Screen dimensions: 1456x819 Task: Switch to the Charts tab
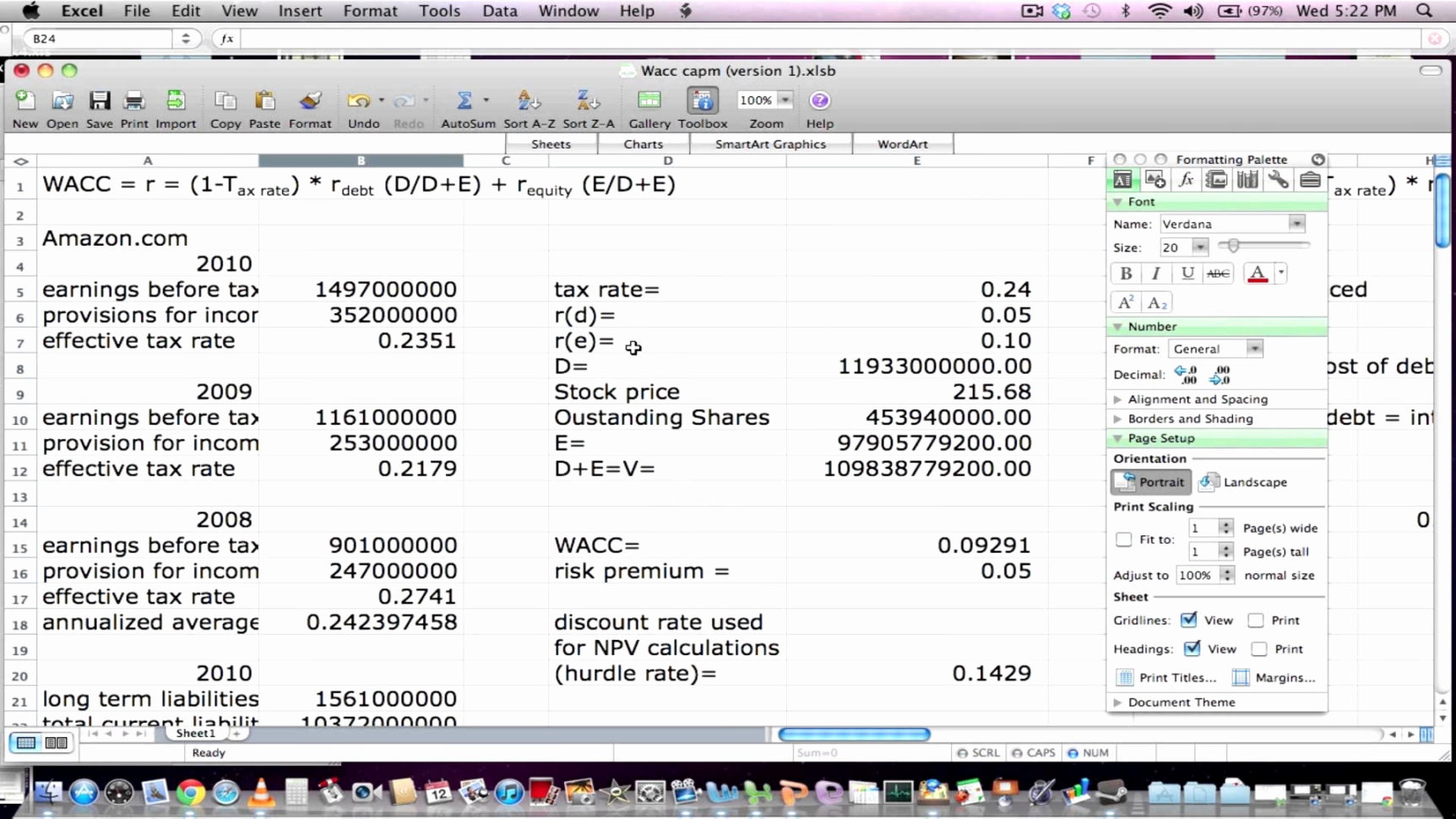(644, 144)
